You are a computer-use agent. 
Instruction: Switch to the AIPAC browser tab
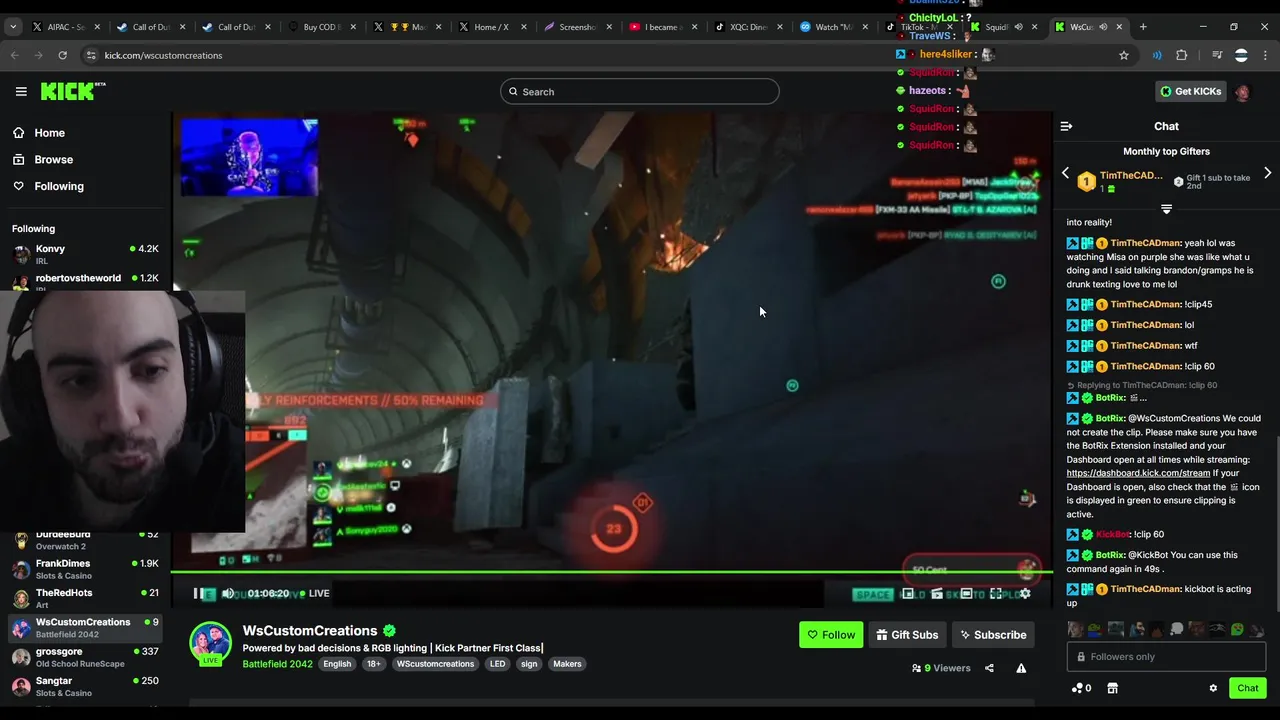pos(67,27)
